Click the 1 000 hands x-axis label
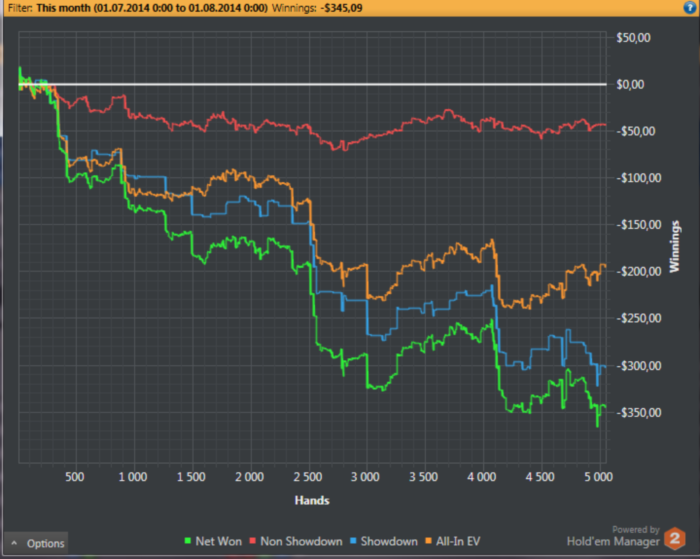The width and height of the screenshot is (700, 559). 133,477
